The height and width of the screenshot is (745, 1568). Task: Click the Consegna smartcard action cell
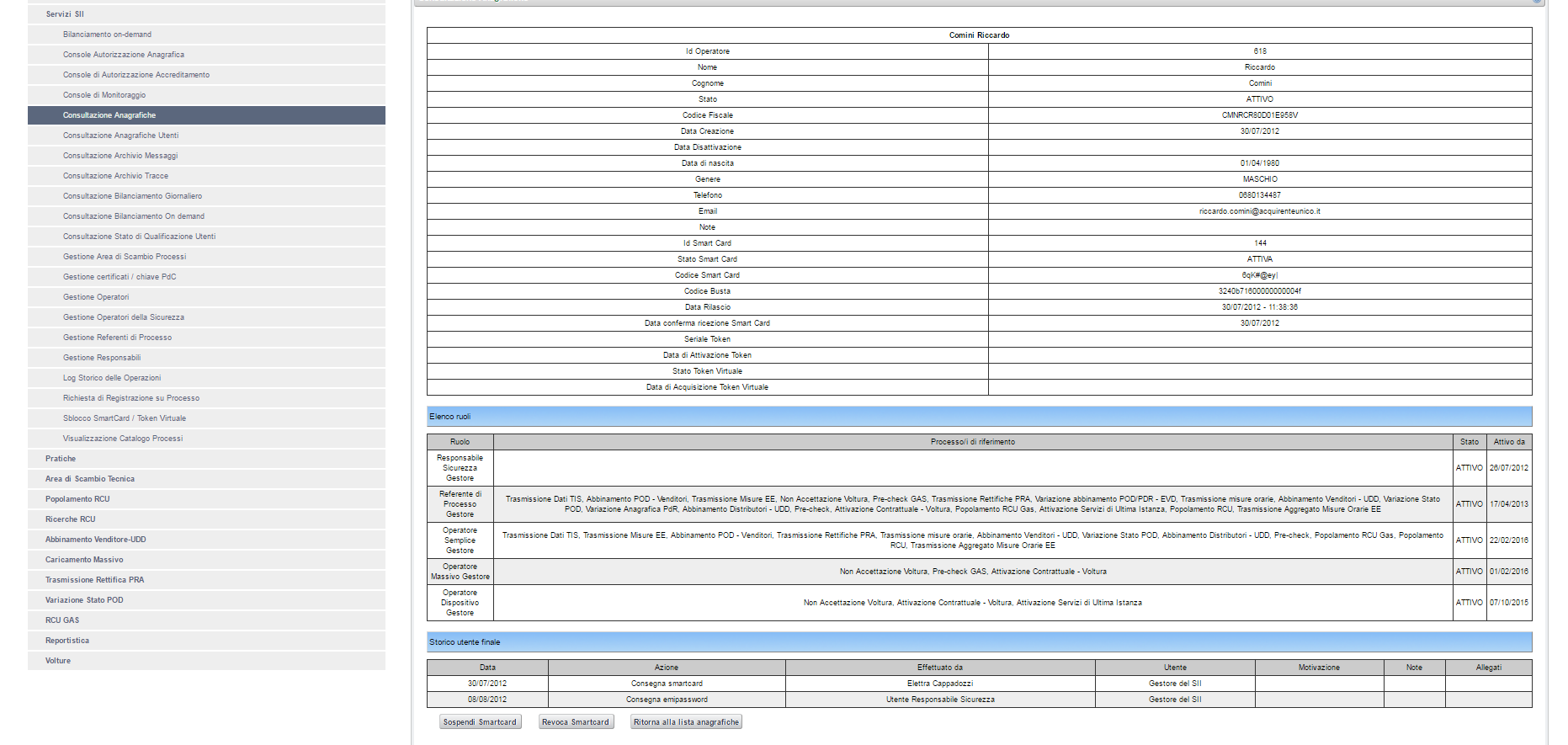(x=667, y=684)
